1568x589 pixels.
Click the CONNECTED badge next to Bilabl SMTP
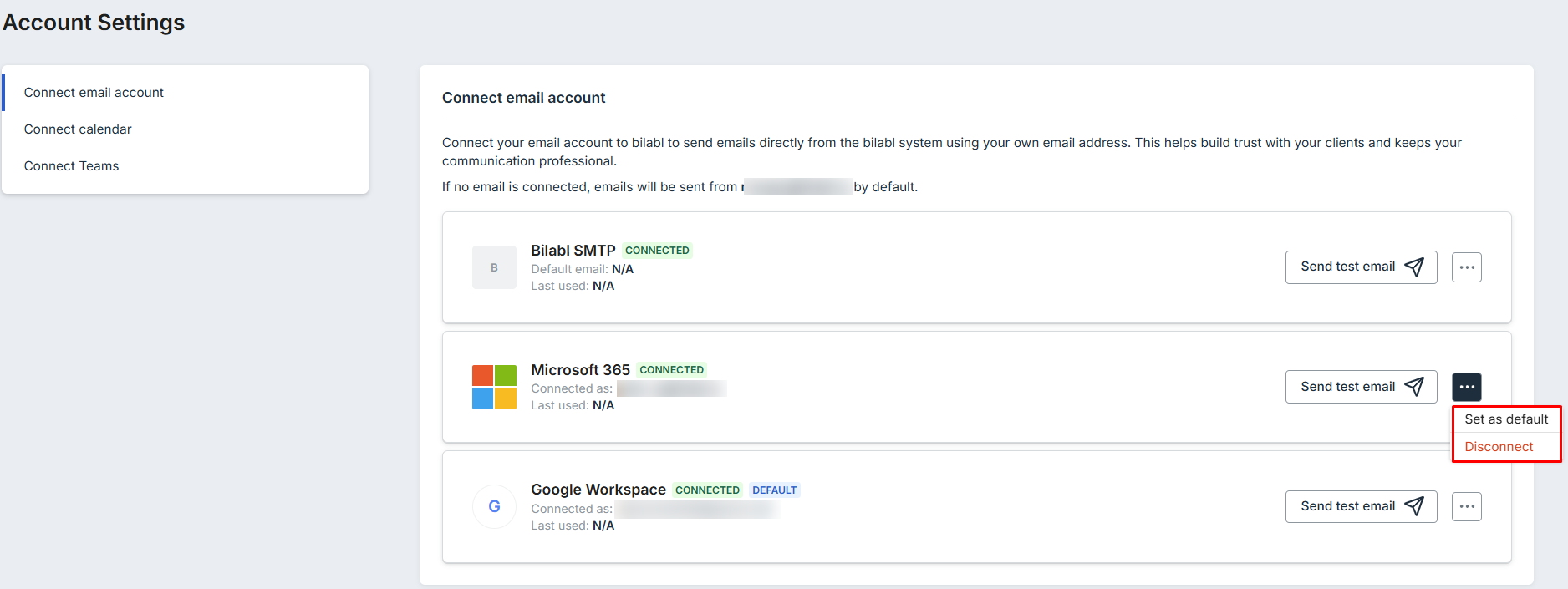click(x=657, y=251)
